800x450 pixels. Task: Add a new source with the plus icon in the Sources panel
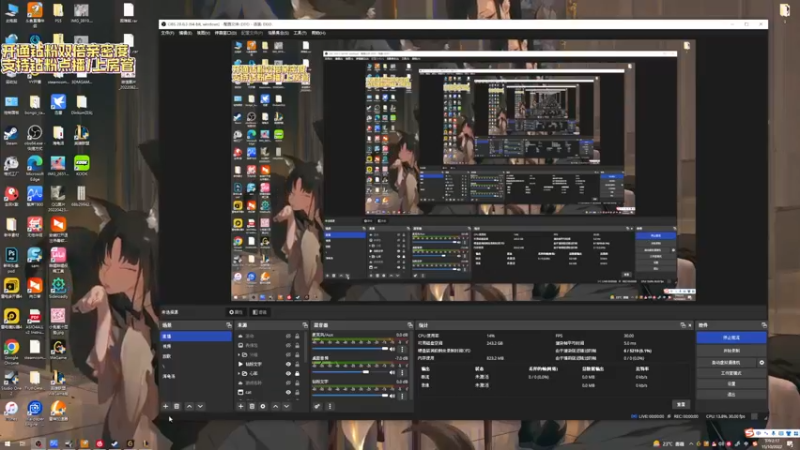click(x=241, y=407)
